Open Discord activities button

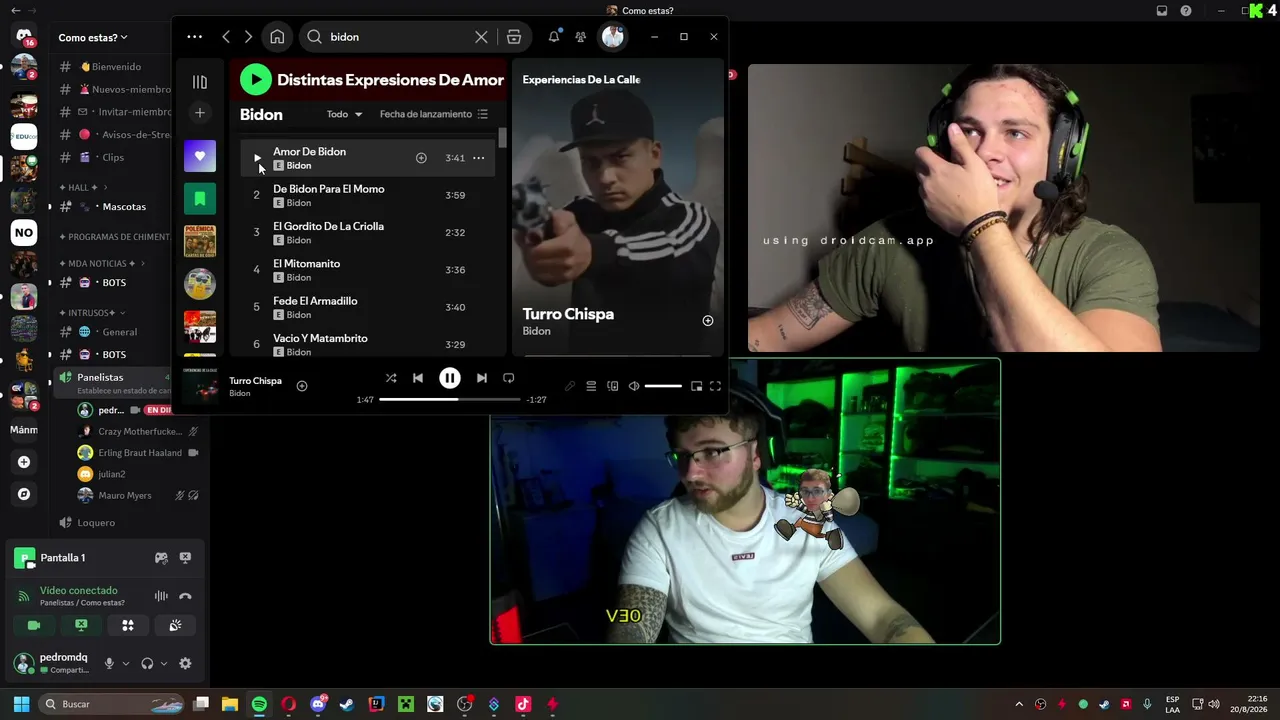(128, 626)
